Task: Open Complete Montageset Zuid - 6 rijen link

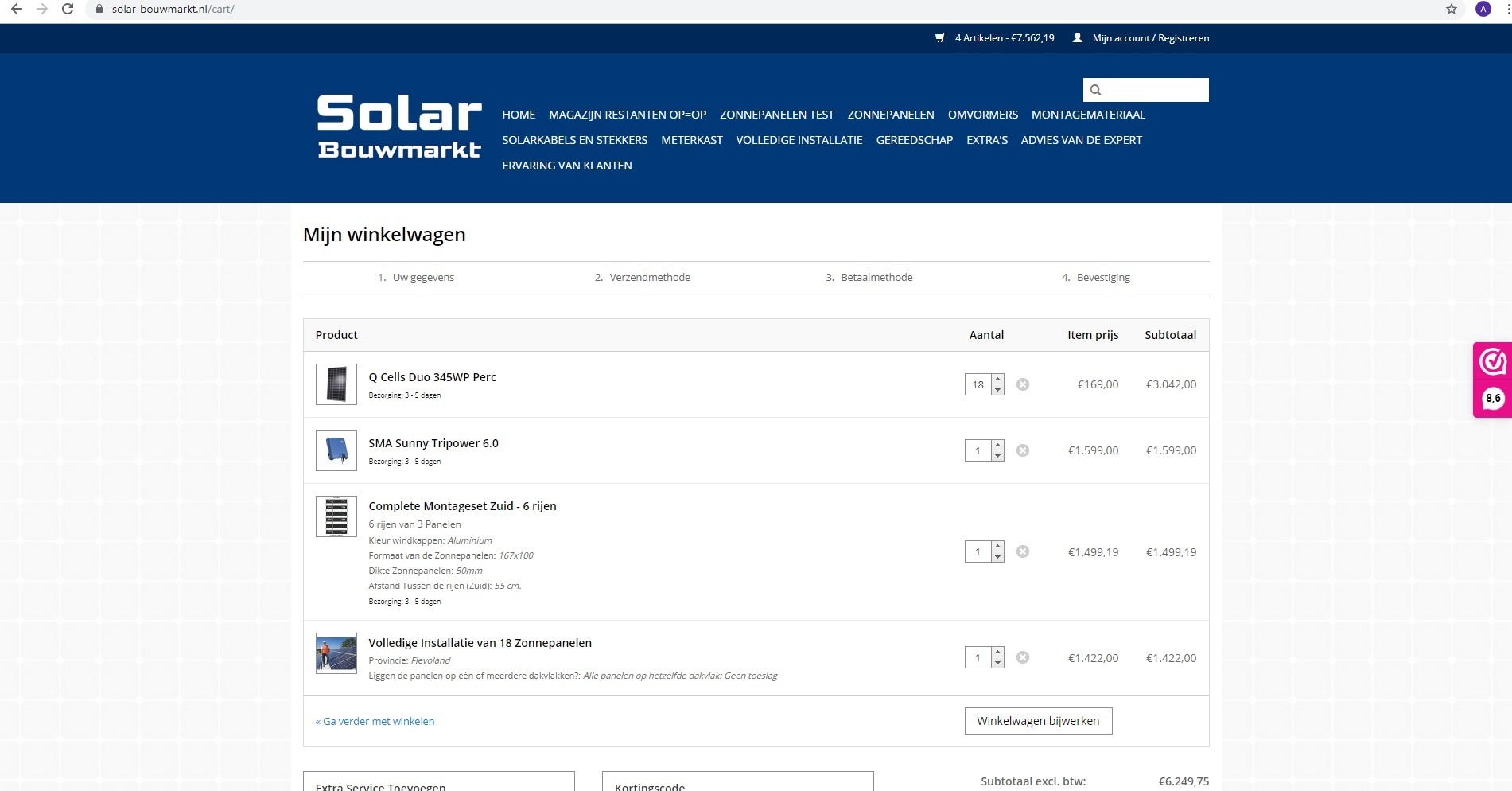Action: coord(462,506)
